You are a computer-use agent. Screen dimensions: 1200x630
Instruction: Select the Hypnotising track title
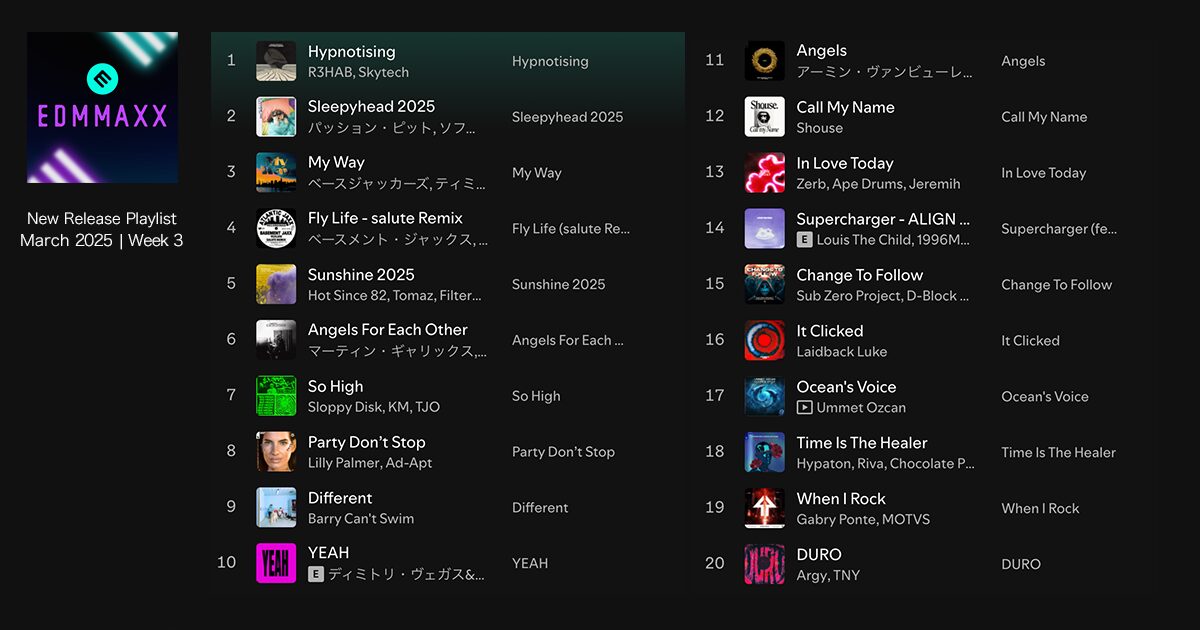pos(351,52)
